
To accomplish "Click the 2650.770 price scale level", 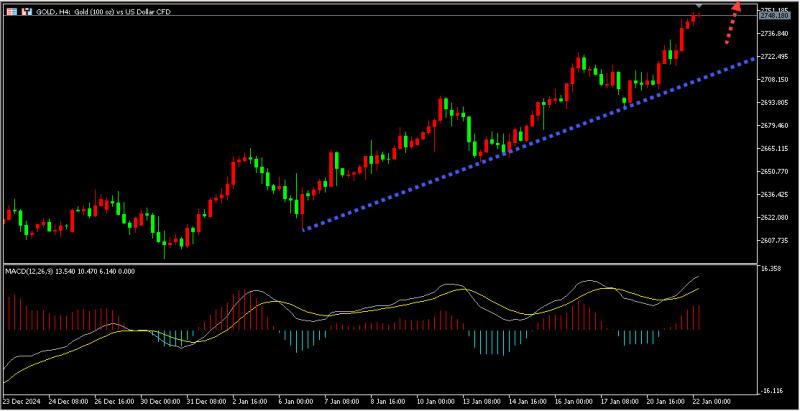I will [775, 171].
